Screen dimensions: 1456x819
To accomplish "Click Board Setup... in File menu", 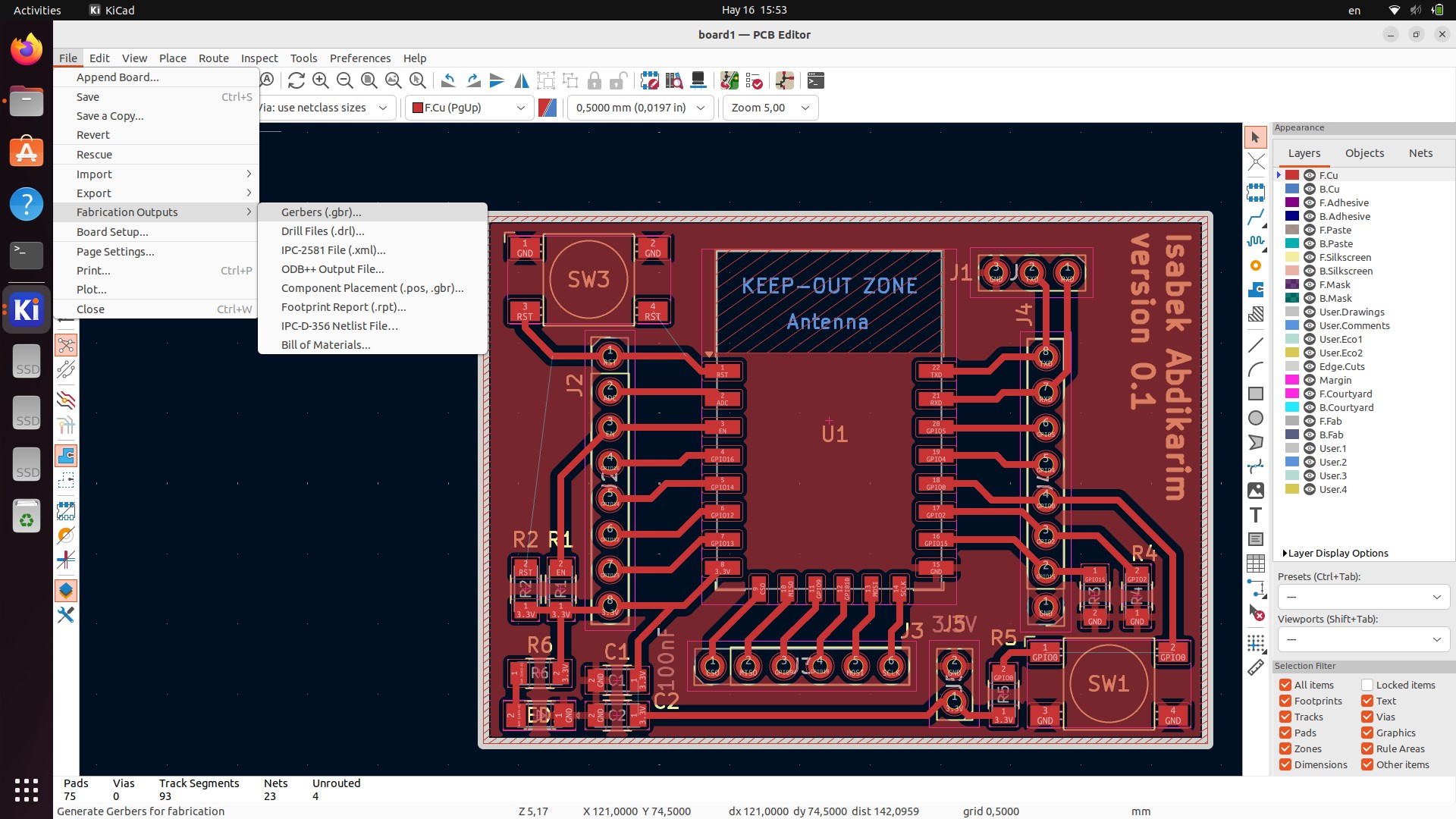I will [x=112, y=232].
